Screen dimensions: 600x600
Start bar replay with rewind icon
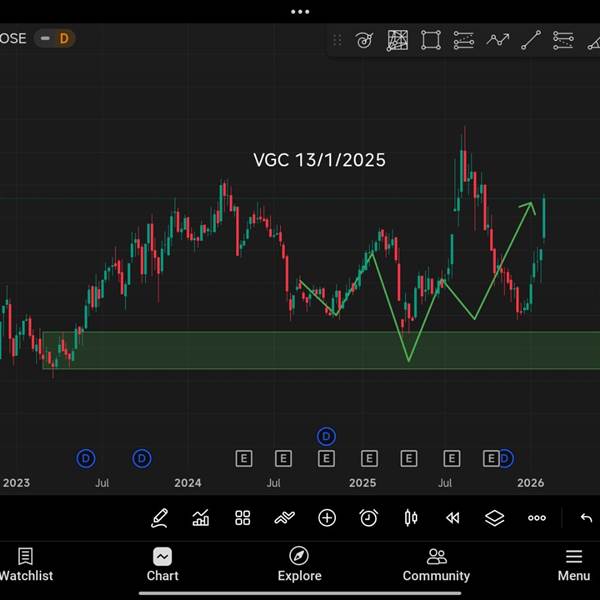[453, 518]
